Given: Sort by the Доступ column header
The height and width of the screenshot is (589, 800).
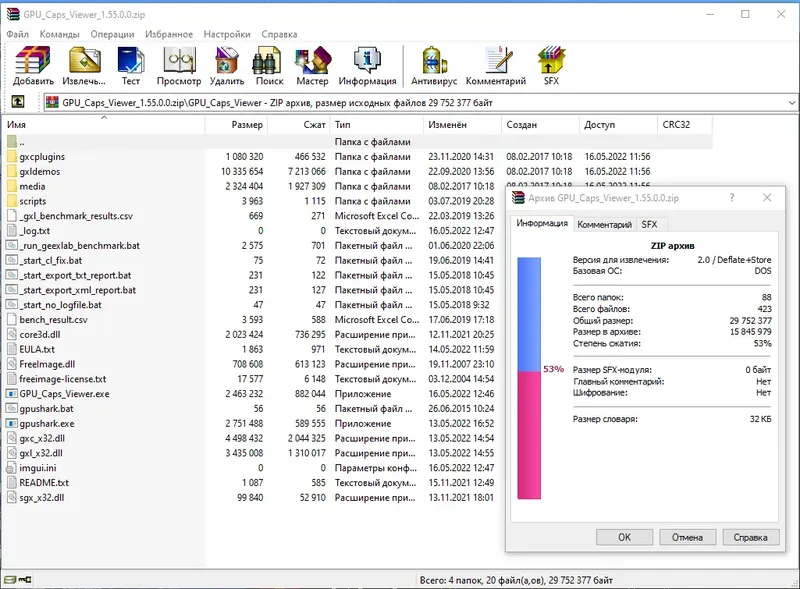Looking at the screenshot, I should pos(618,125).
